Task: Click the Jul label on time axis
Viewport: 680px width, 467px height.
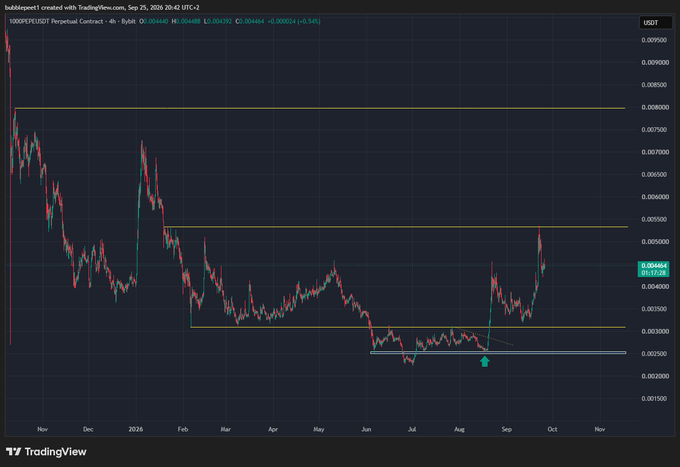Action: click(x=412, y=429)
